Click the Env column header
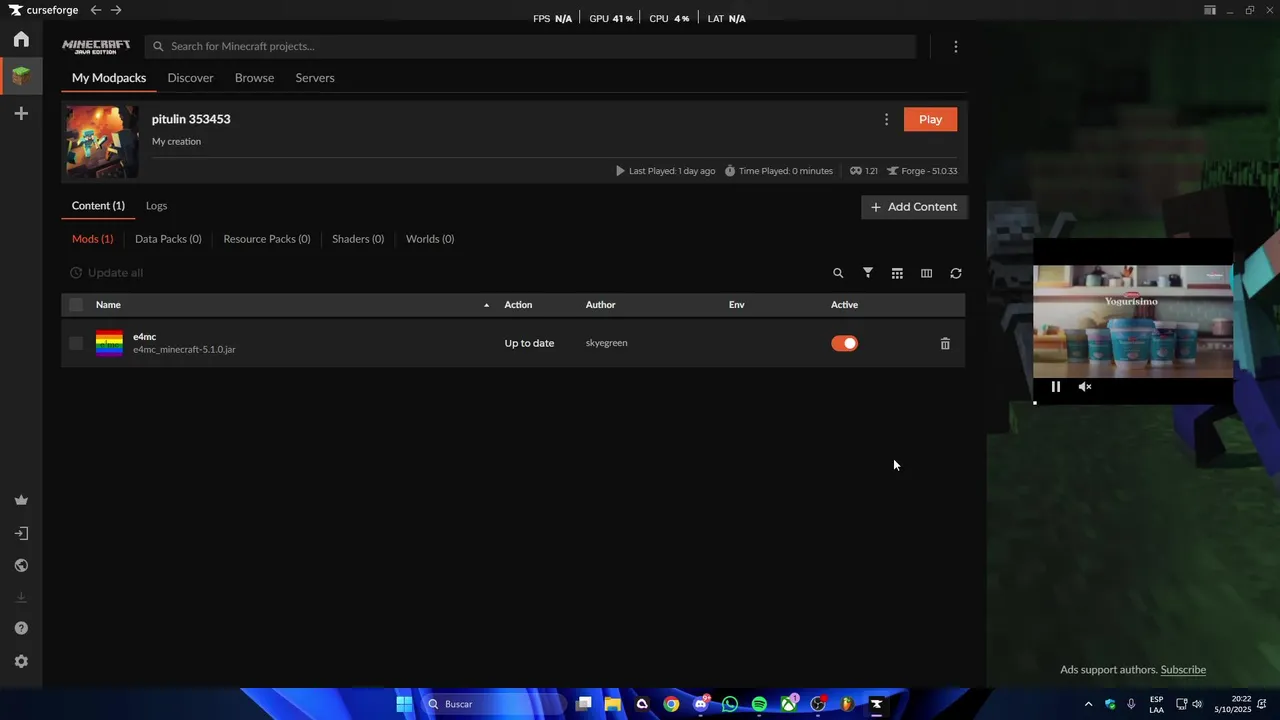The height and width of the screenshot is (720, 1280). point(736,304)
